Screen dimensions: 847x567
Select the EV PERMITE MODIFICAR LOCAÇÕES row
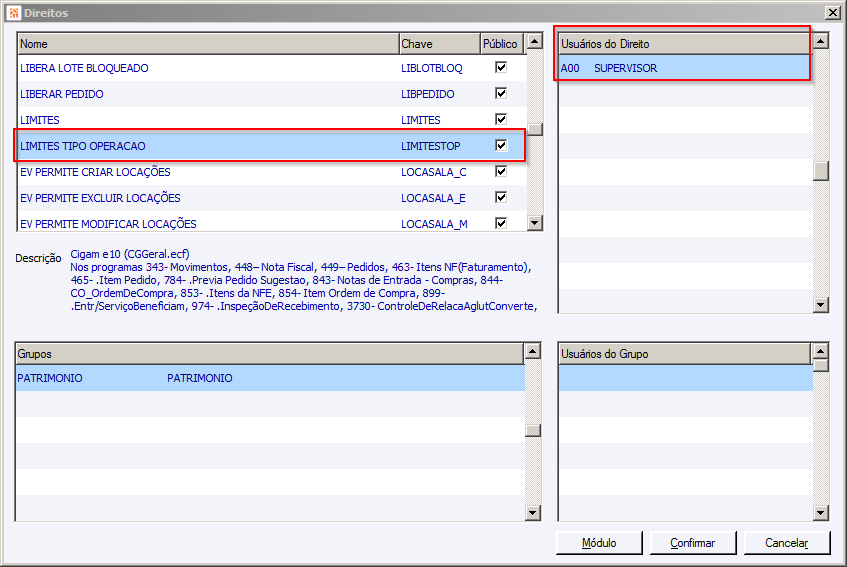tap(271, 223)
